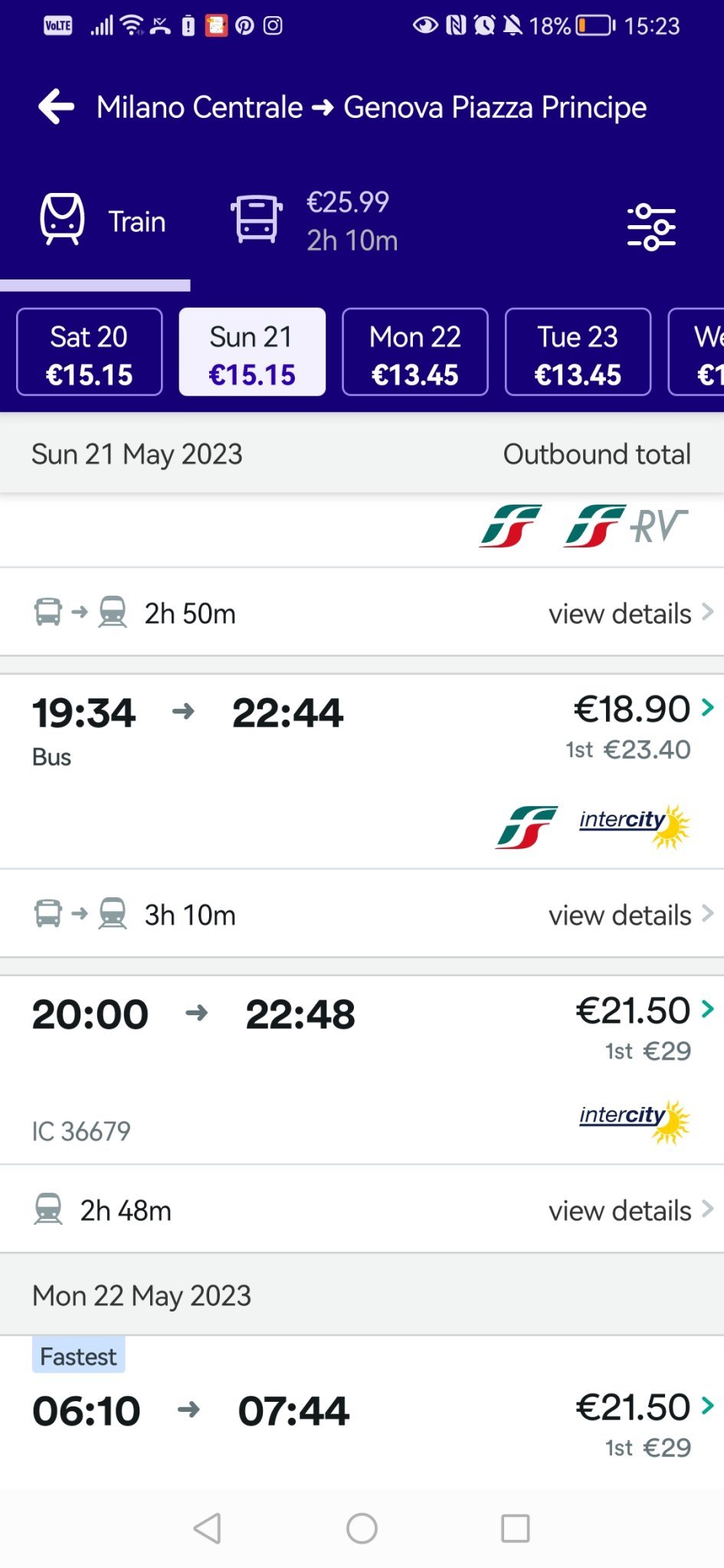The image size is (724, 1568).
Task: Select the Sun 21 date tab
Action: tap(252, 352)
